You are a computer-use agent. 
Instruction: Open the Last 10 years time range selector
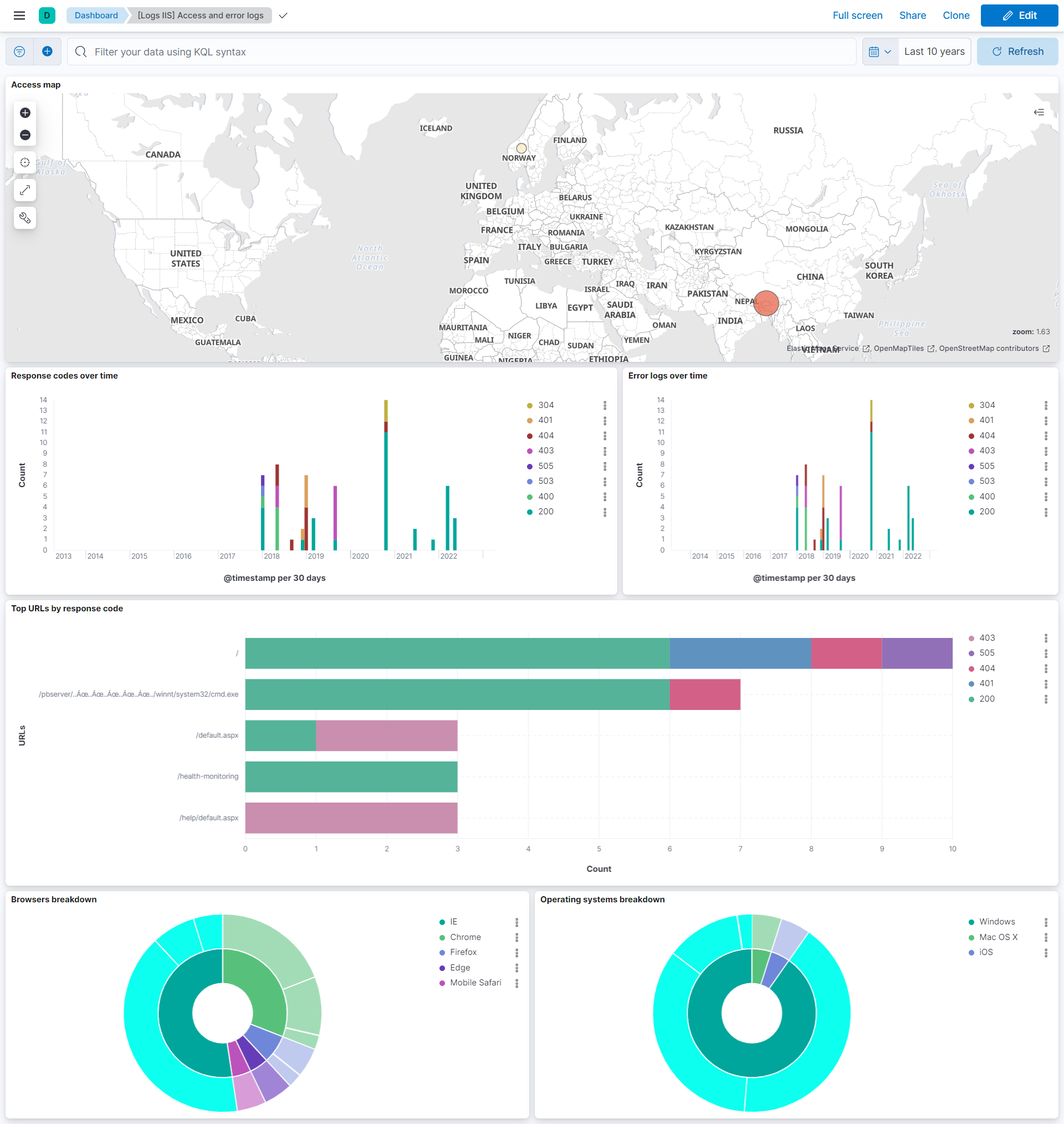pyautogui.click(x=934, y=52)
